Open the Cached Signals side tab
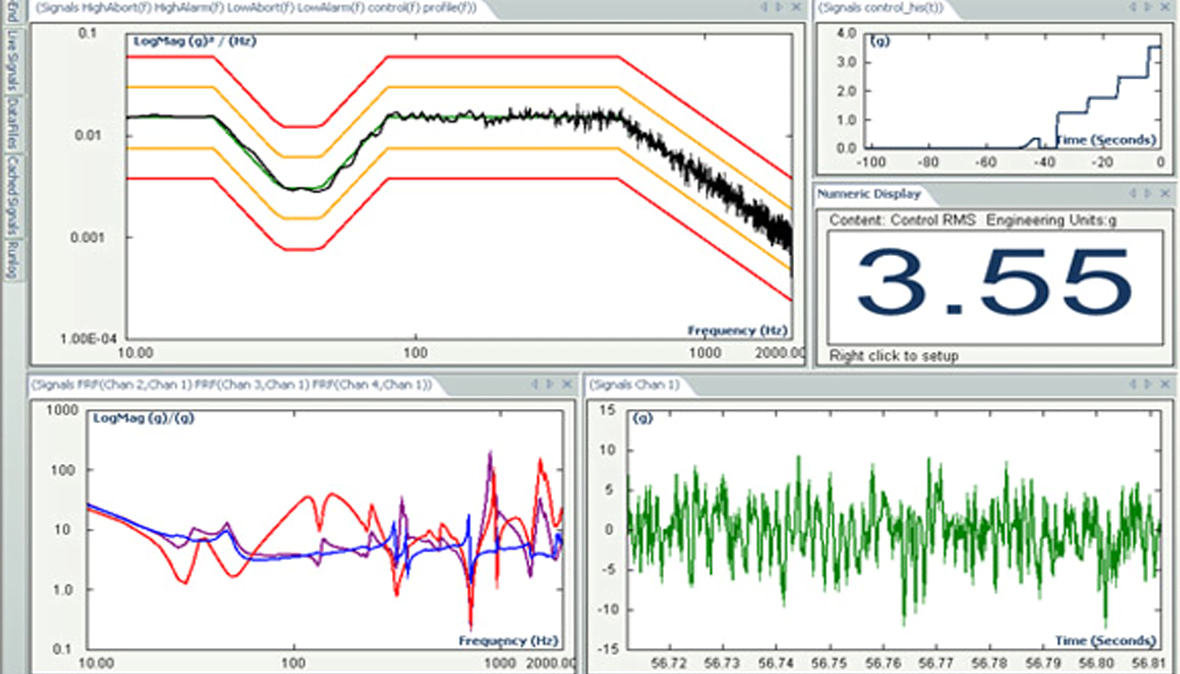Screen dimensions: 1180x674 (12, 194)
